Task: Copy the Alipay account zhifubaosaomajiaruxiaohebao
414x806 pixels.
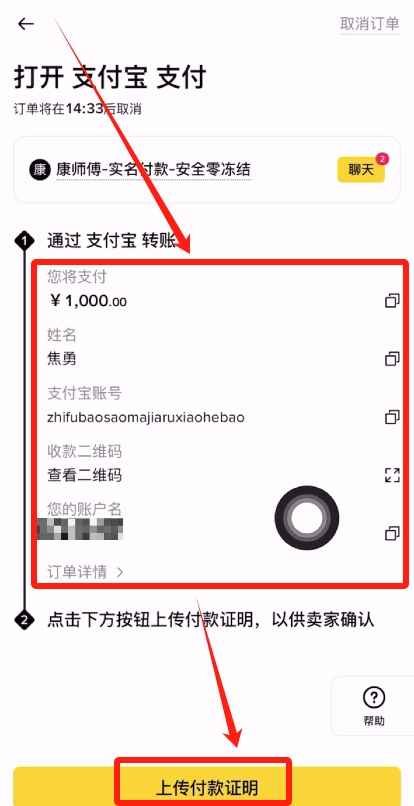Action: point(392,417)
